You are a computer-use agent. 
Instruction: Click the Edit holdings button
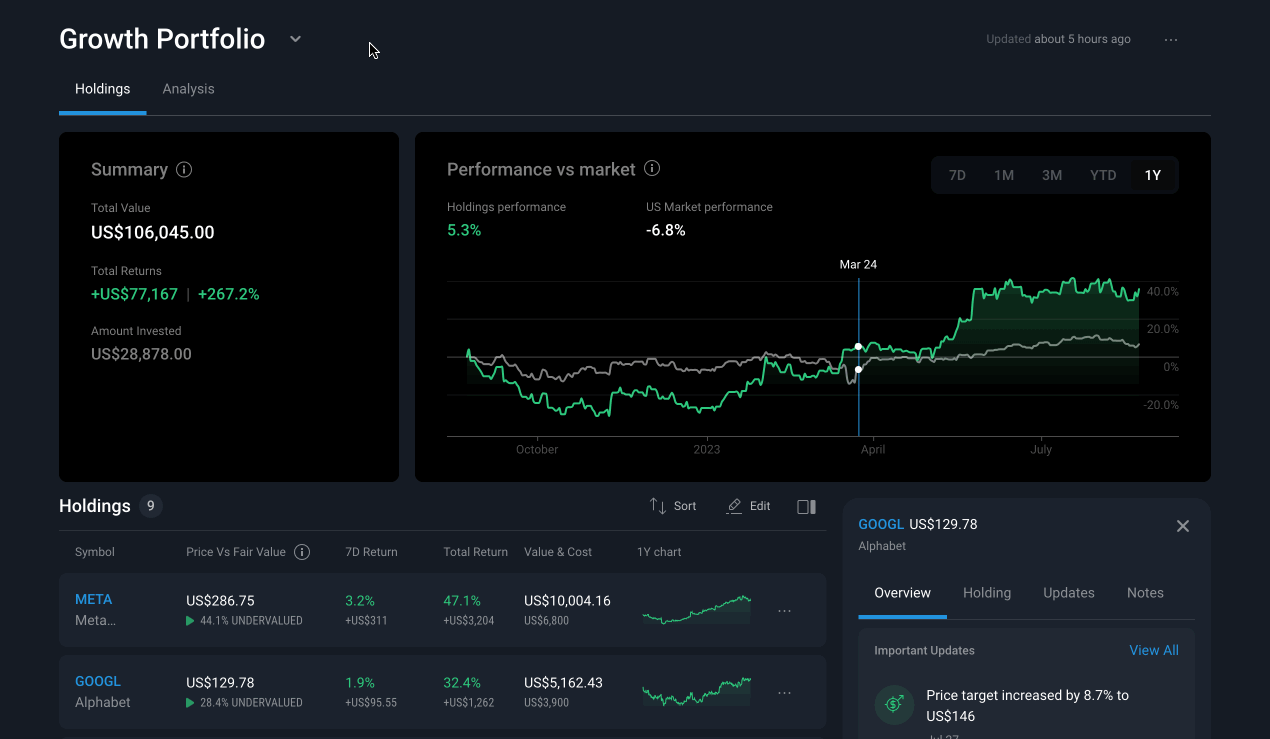pyautogui.click(x=749, y=506)
